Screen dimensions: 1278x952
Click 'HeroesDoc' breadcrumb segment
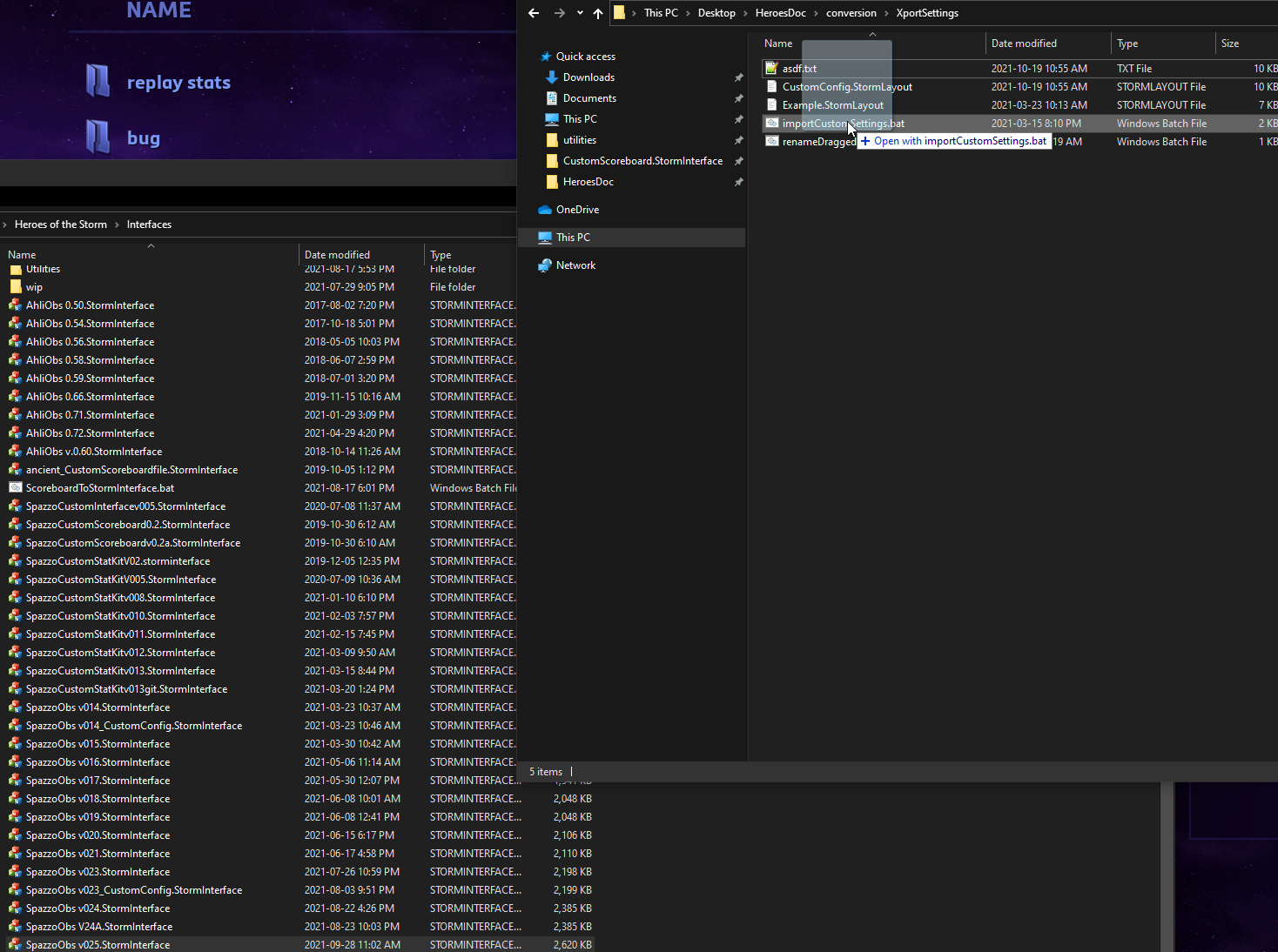point(781,13)
